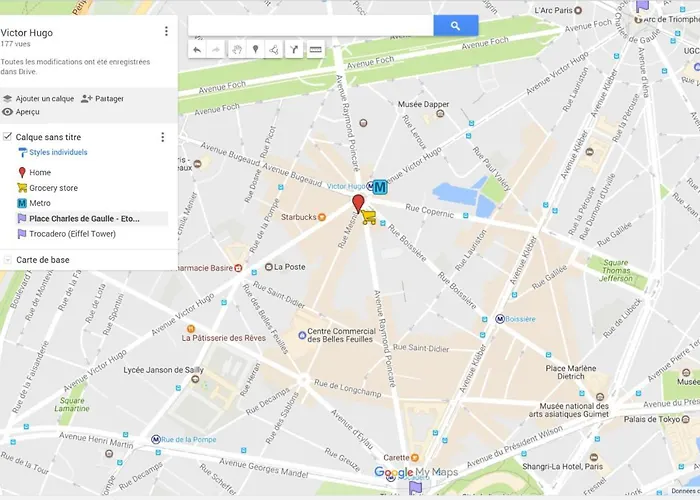The height and width of the screenshot is (500, 700).
Task: Open the Aperçu preview
Action: 21,112
